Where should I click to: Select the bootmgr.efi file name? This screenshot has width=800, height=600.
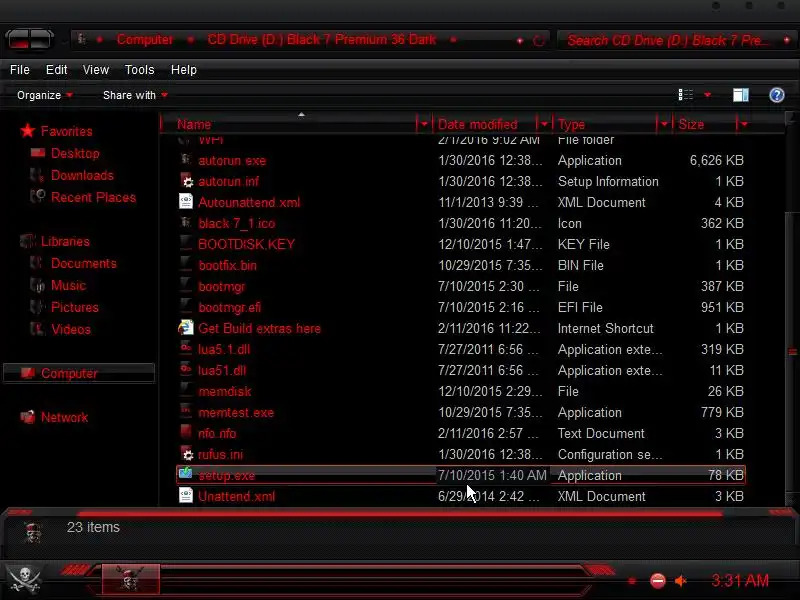click(x=230, y=307)
